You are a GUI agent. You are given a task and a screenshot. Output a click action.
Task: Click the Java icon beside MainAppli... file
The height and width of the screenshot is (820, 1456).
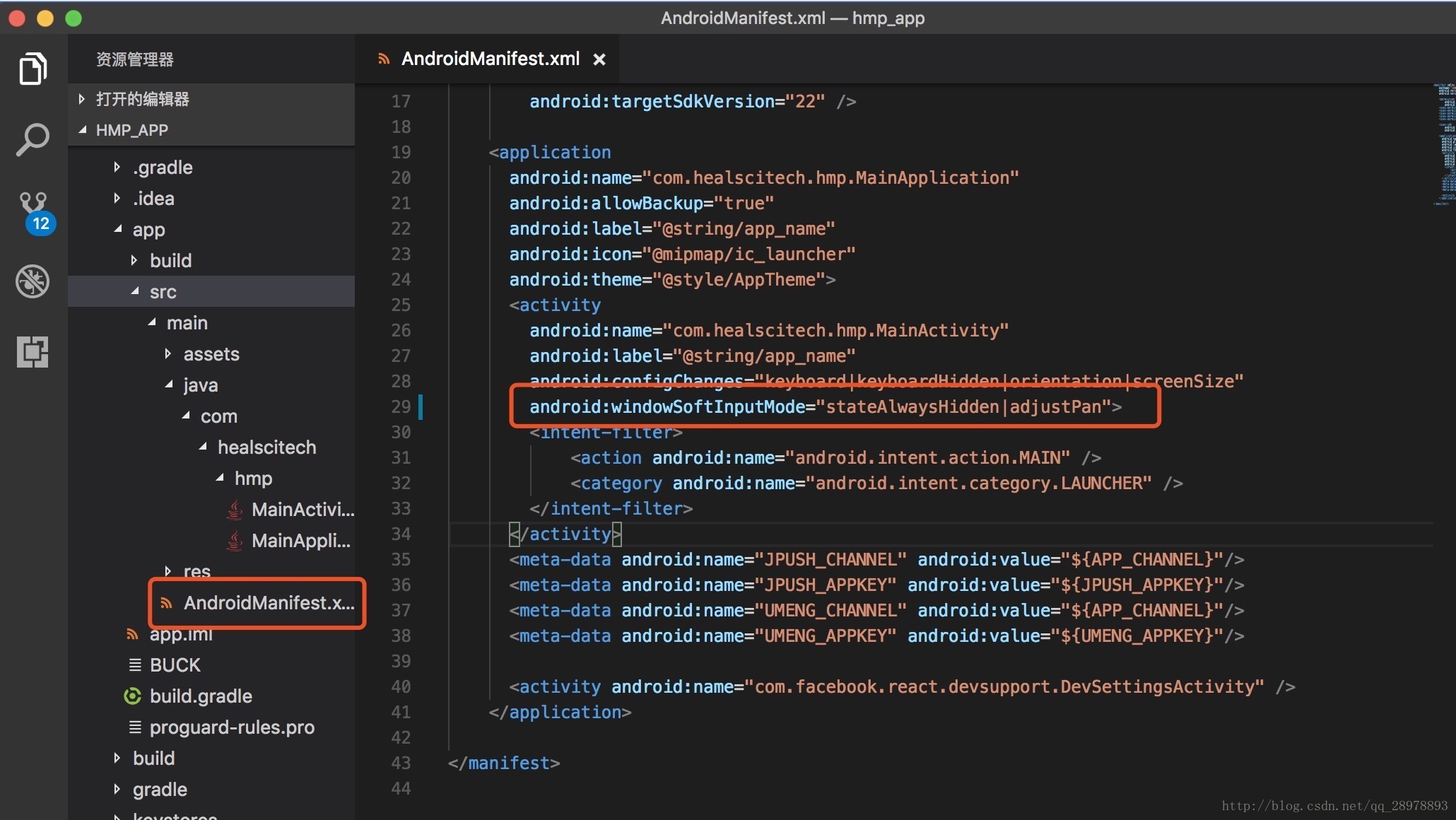[235, 541]
